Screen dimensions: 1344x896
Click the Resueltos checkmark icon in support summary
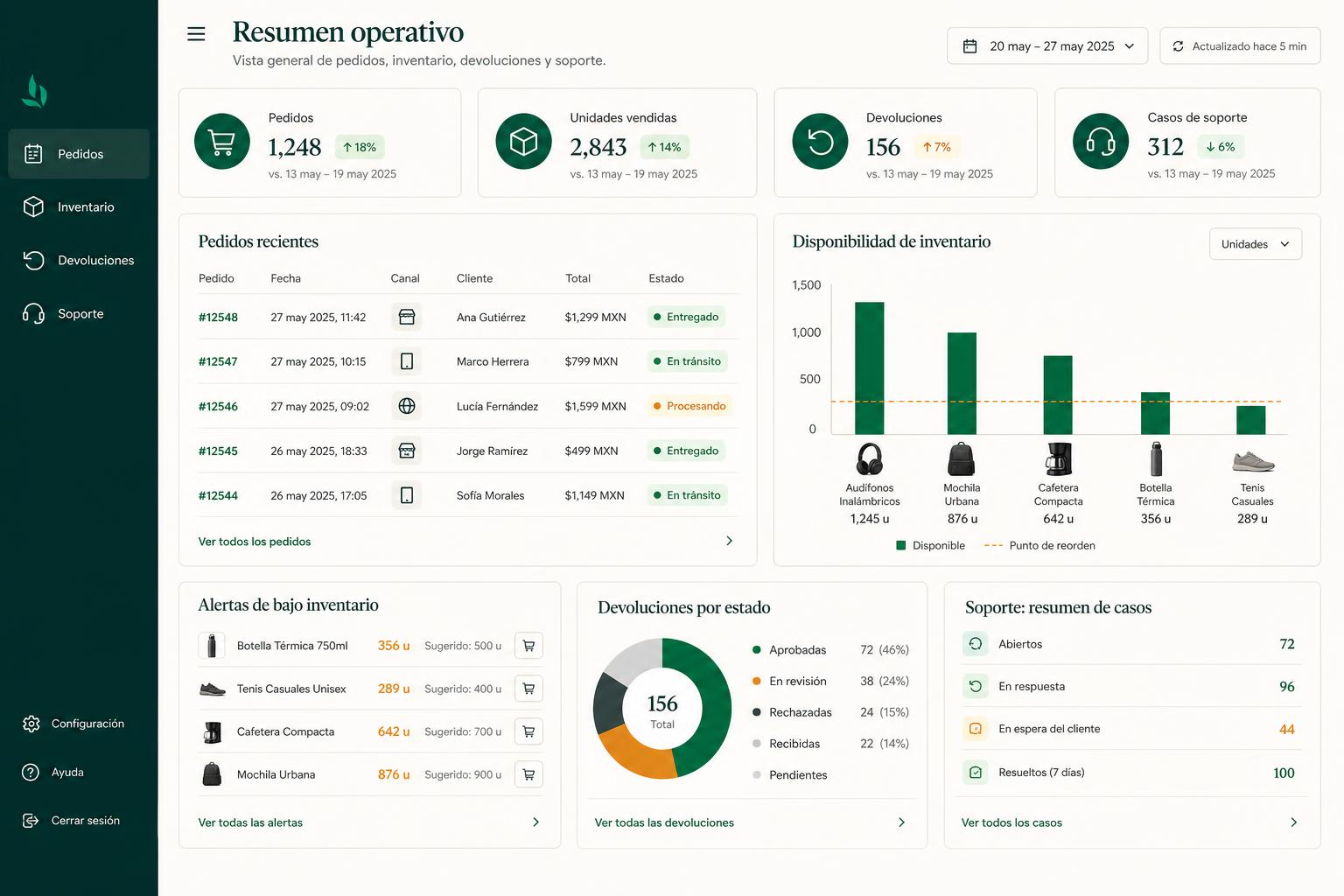pyautogui.click(x=975, y=773)
